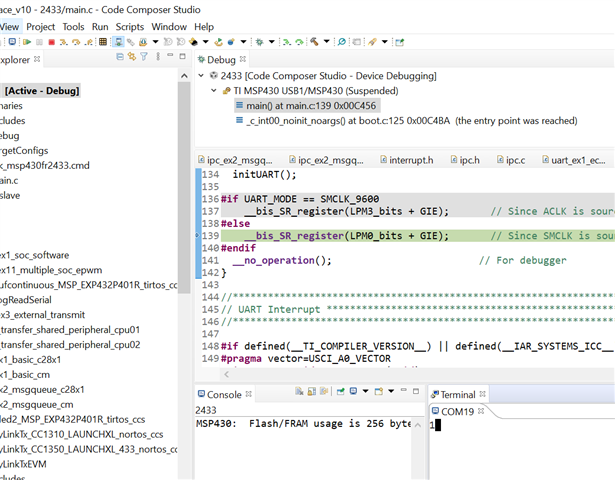Viewport: 615px width, 480px height.
Task: Open the build hammer dropdown arrow
Action: tap(326, 43)
